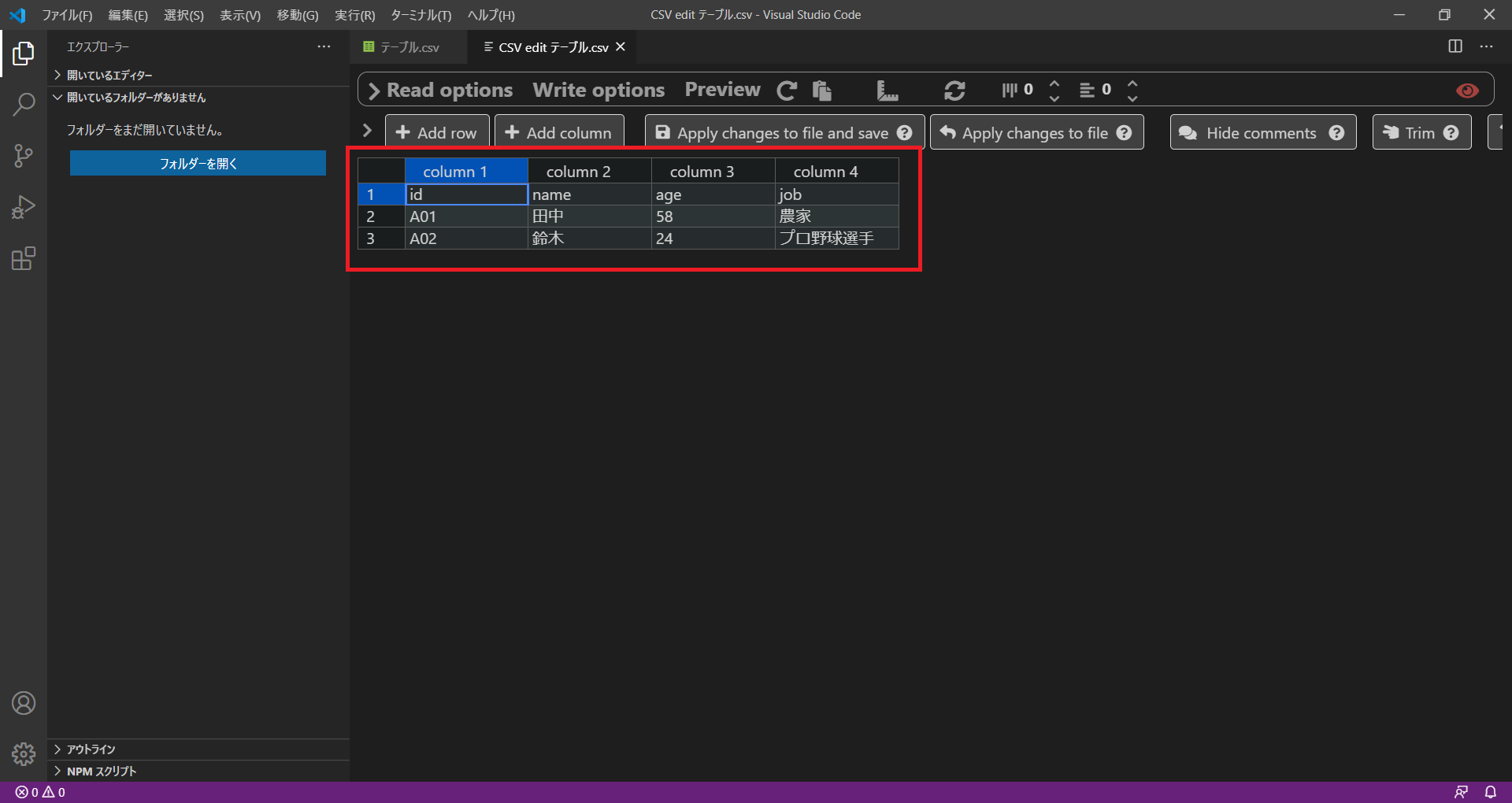
Task: Open help icon for Hide comments
Action: coord(1336,133)
